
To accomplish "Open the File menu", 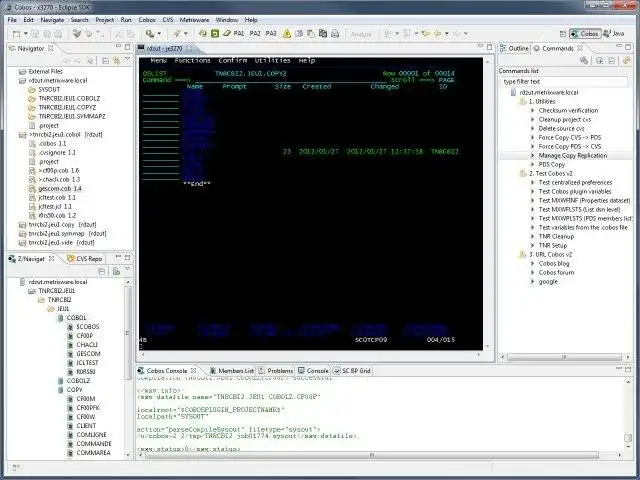I will [x=12, y=20].
